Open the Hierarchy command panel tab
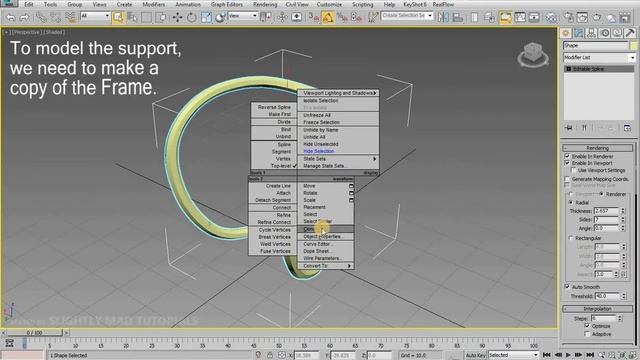Viewport: 640px width, 360px height. [591, 33]
